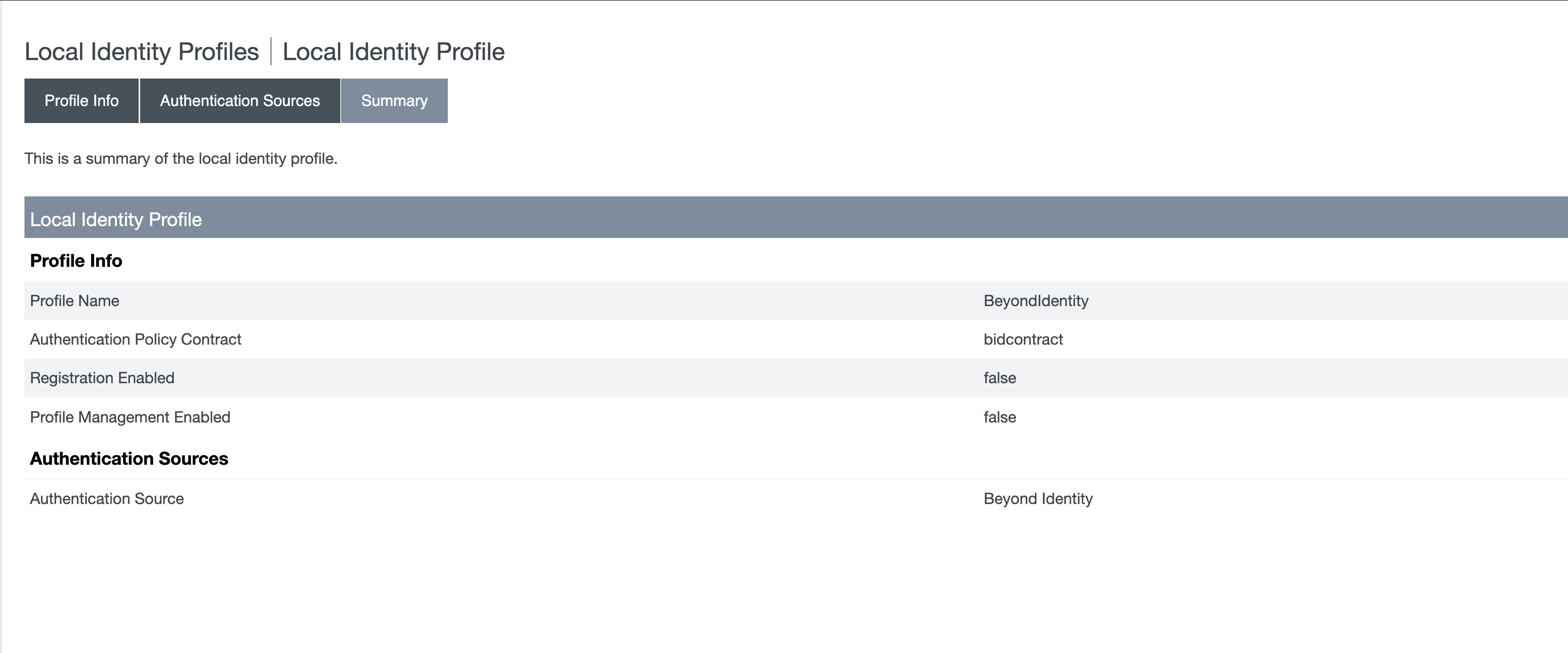Click the summary description sentence

[181, 158]
